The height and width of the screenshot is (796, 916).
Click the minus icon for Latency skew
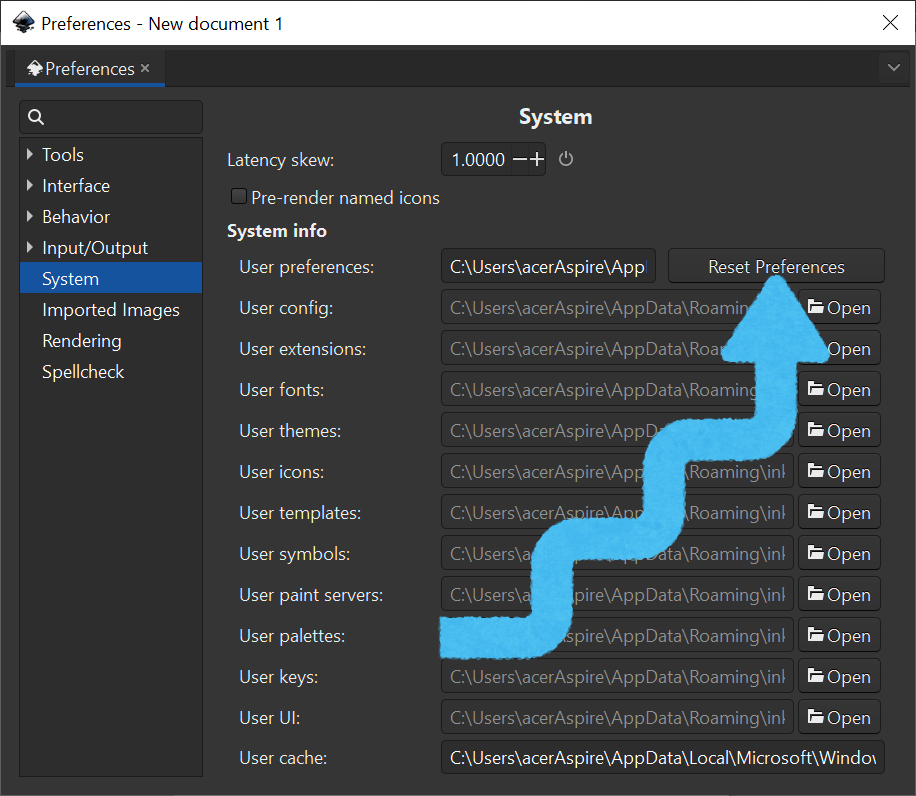tap(520, 159)
